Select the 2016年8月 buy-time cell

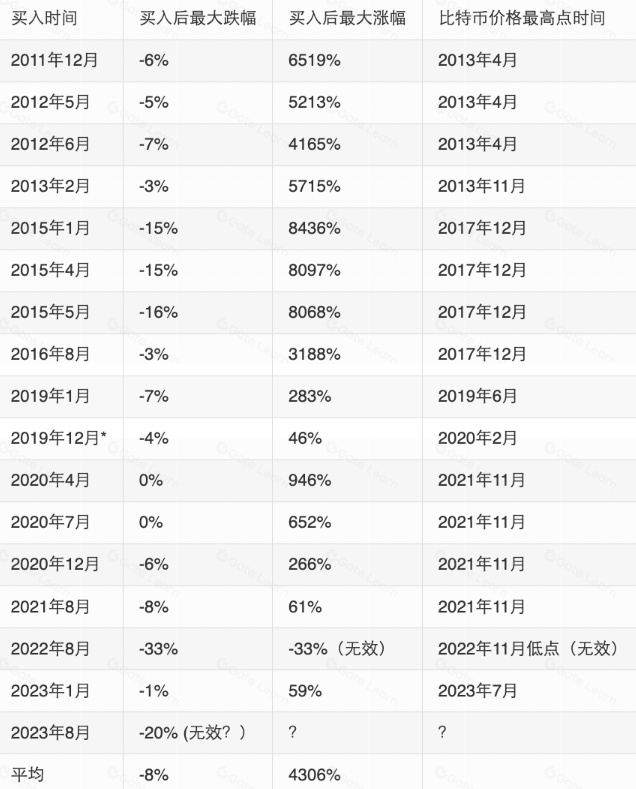click(x=50, y=354)
